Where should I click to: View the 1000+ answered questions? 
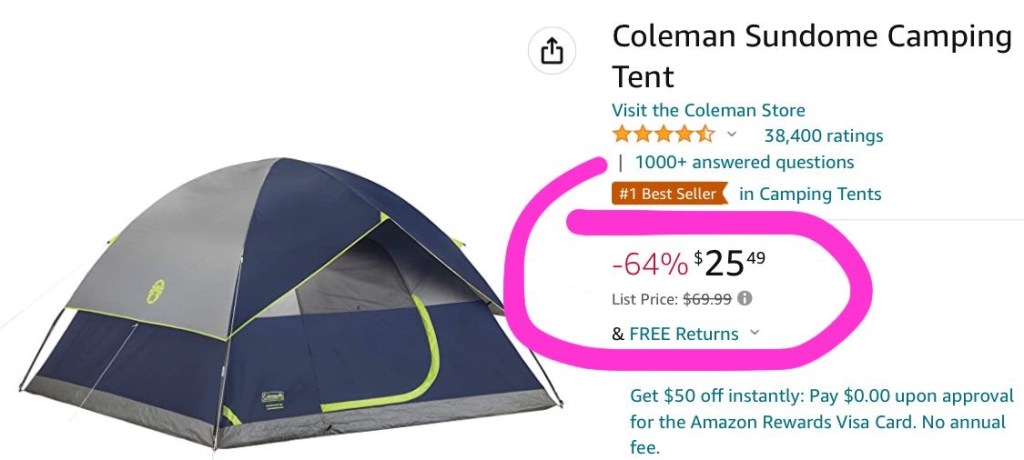point(744,162)
